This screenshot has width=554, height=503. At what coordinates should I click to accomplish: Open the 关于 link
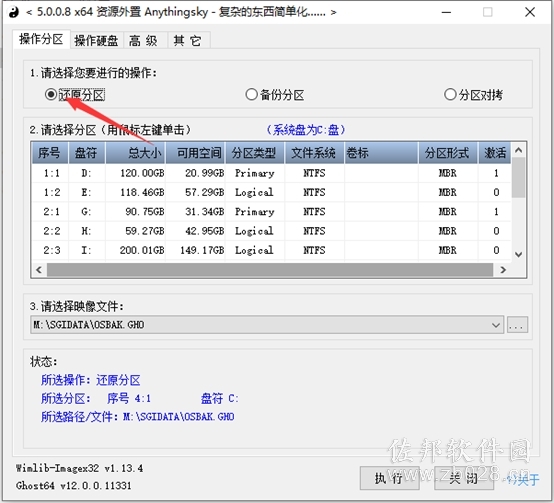coord(523,479)
